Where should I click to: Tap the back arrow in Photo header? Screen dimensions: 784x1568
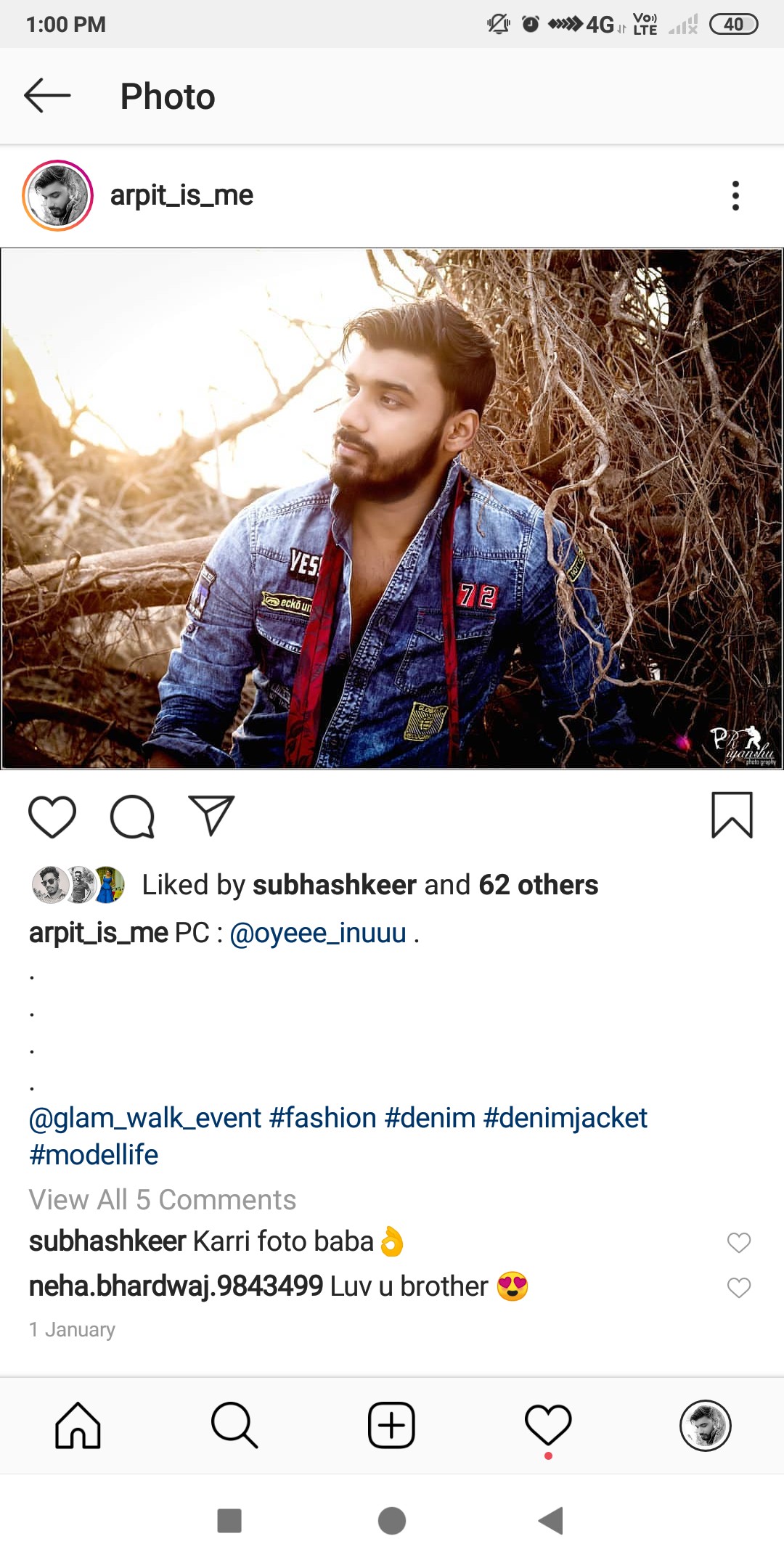(x=47, y=96)
